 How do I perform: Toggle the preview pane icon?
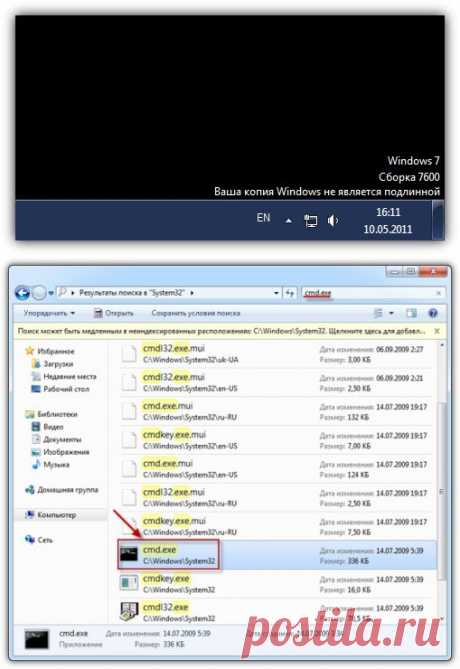[411, 313]
